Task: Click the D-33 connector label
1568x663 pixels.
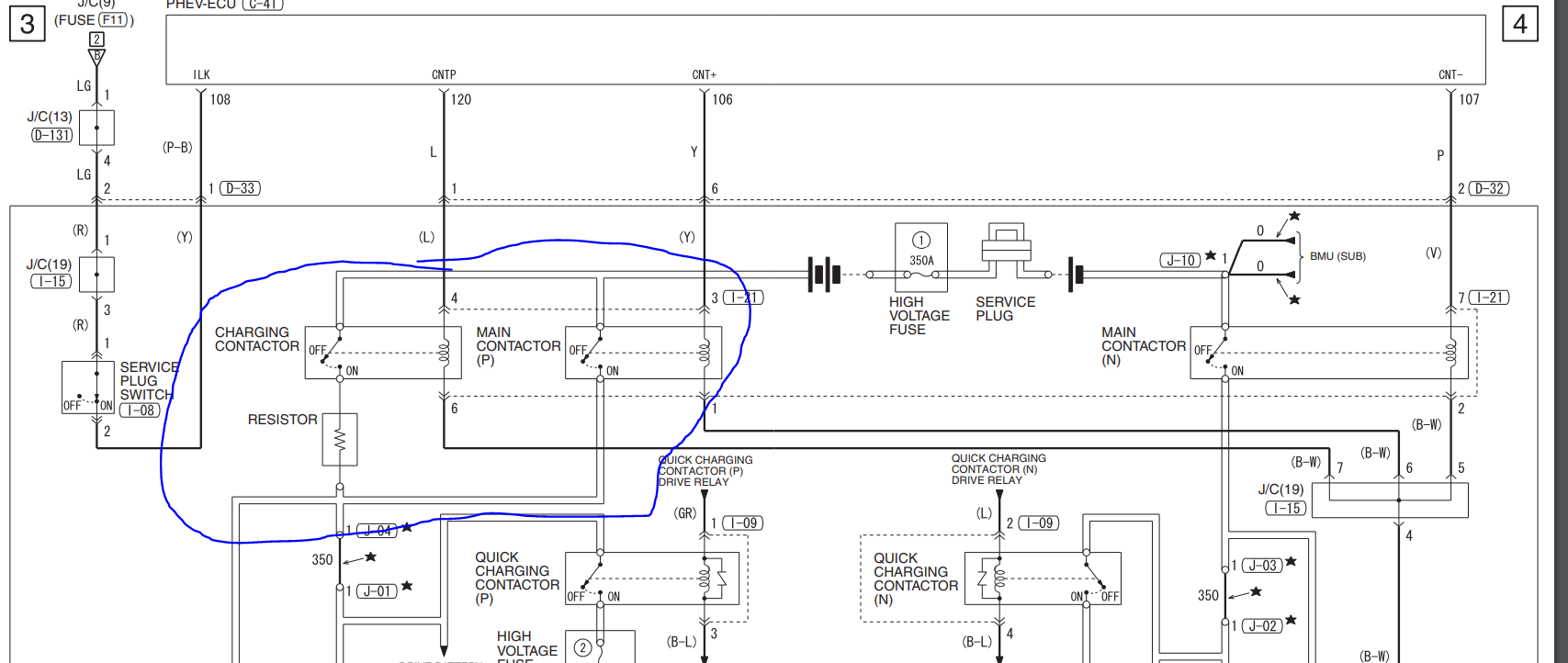Action: [x=241, y=188]
